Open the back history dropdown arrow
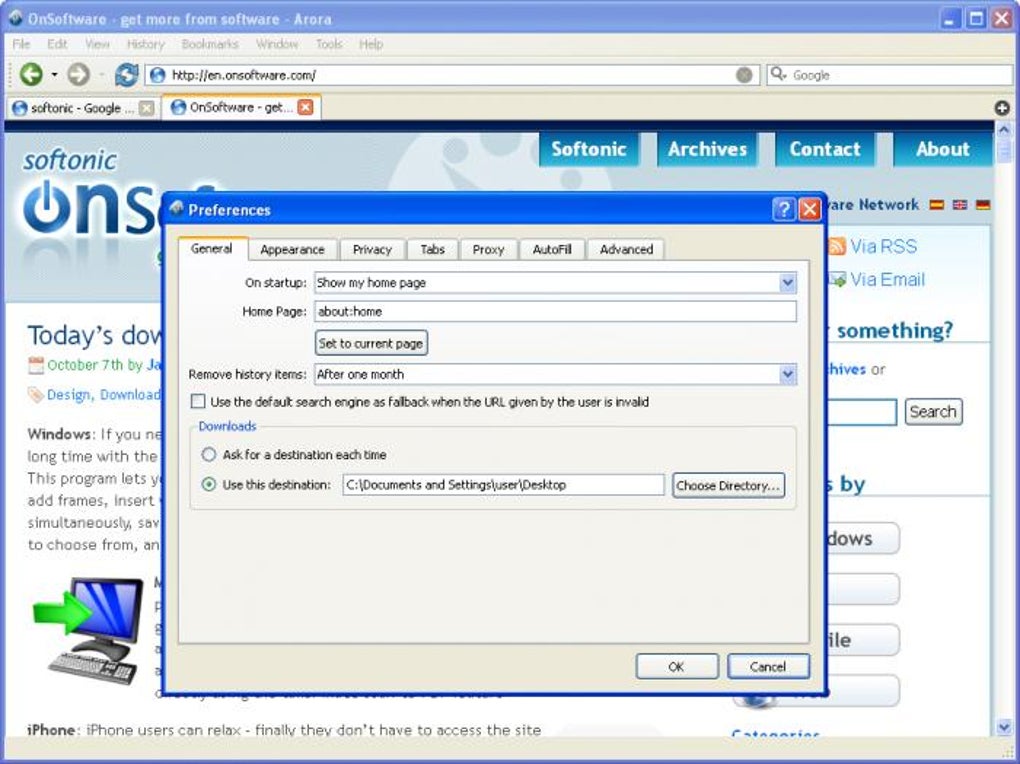1020x764 pixels. (x=54, y=75)
